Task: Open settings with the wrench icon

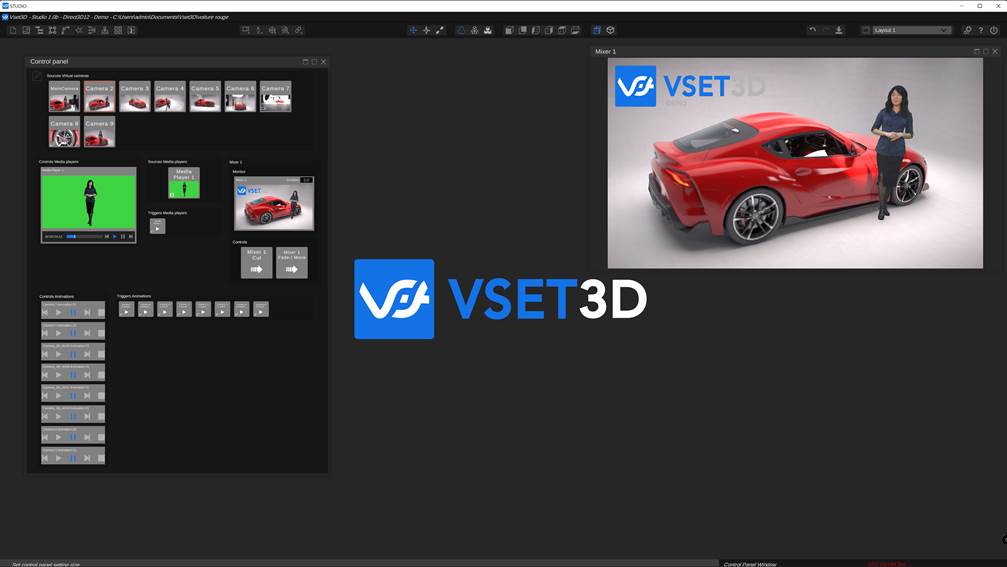Action: [x=967, y=30]
